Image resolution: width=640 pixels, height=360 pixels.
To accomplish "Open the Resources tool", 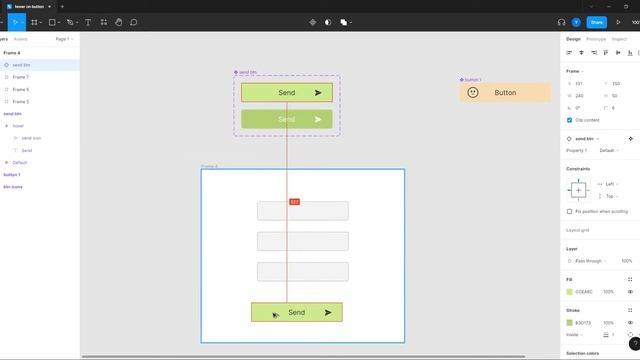I will [104, 22].
